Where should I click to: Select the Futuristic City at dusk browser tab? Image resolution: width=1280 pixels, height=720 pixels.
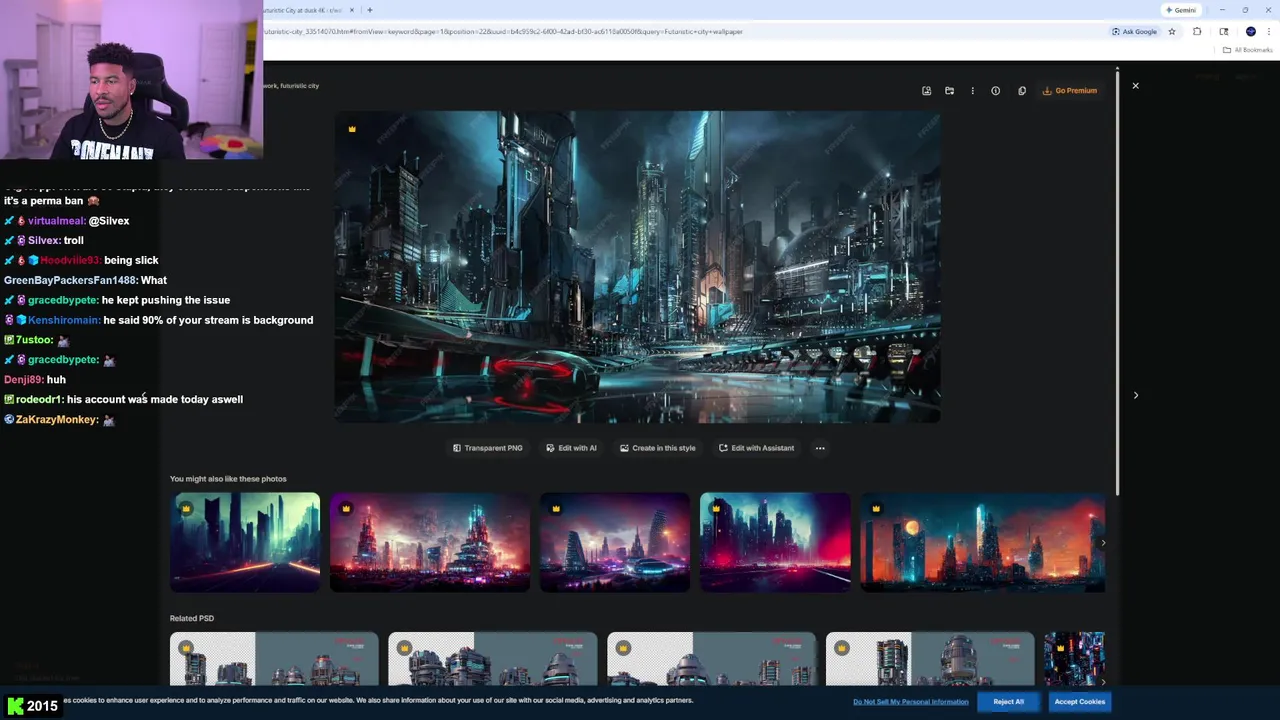(302, 10)
